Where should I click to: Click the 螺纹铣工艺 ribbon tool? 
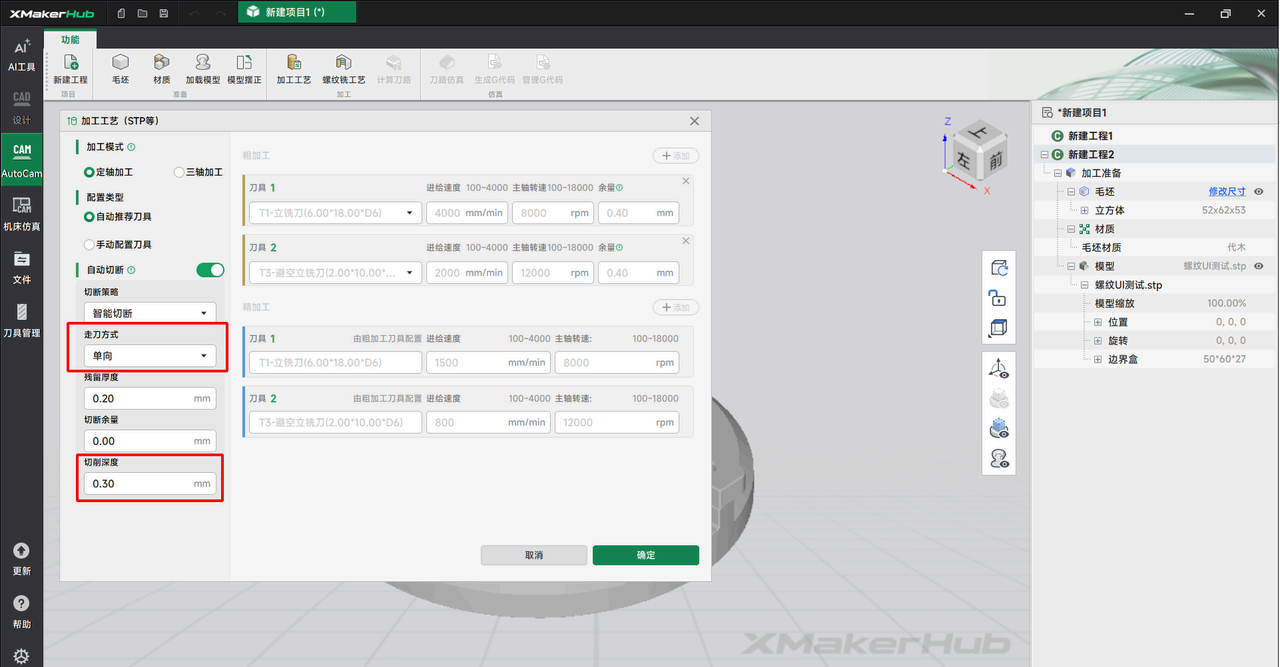343,68
